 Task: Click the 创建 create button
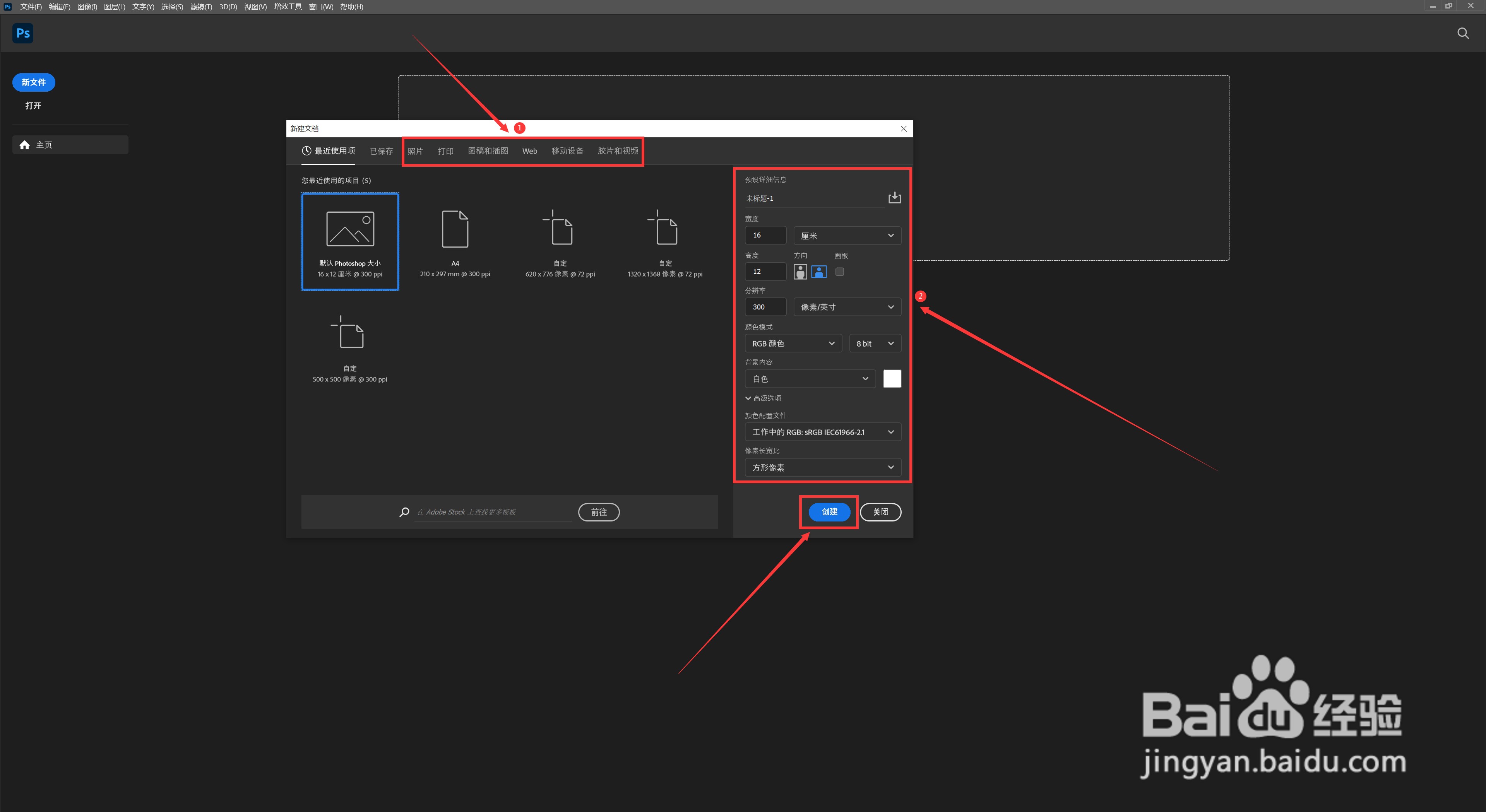click(x=829, y=512)
